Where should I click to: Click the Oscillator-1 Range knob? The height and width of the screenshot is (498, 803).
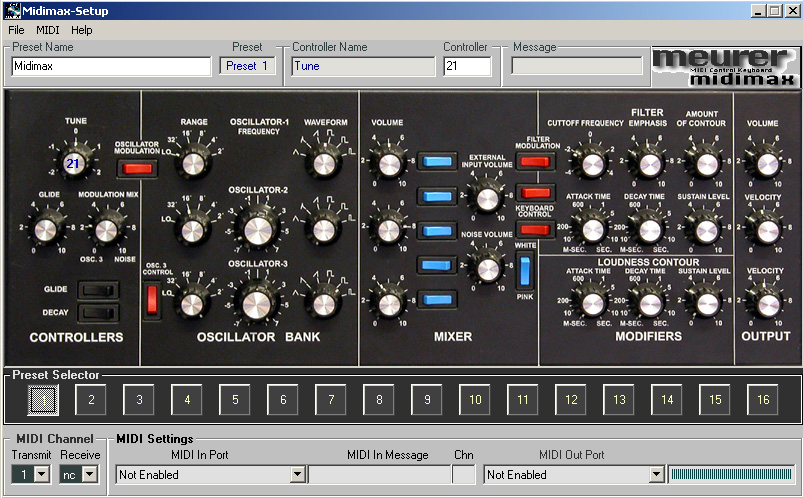point(193,164)
